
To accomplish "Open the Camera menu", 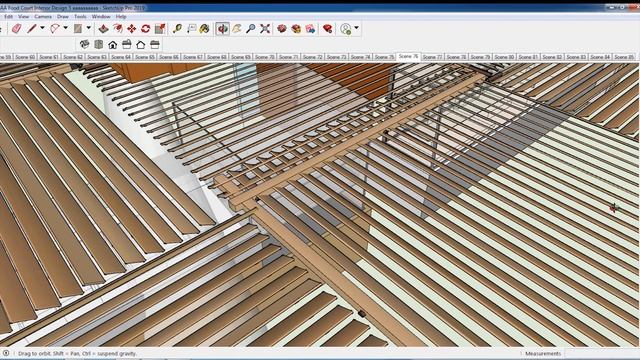I will [x=43, y=17].
